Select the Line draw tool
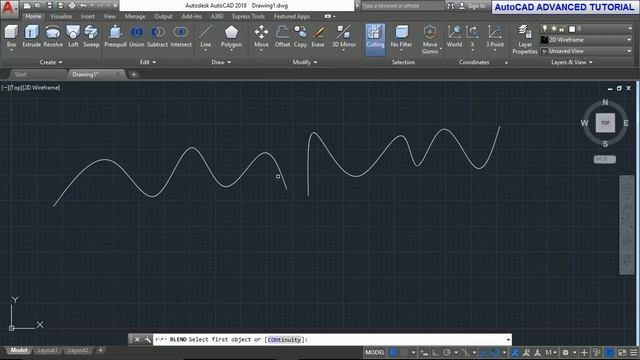The width and height of the screenshot is (640, 360). (206, 36)
